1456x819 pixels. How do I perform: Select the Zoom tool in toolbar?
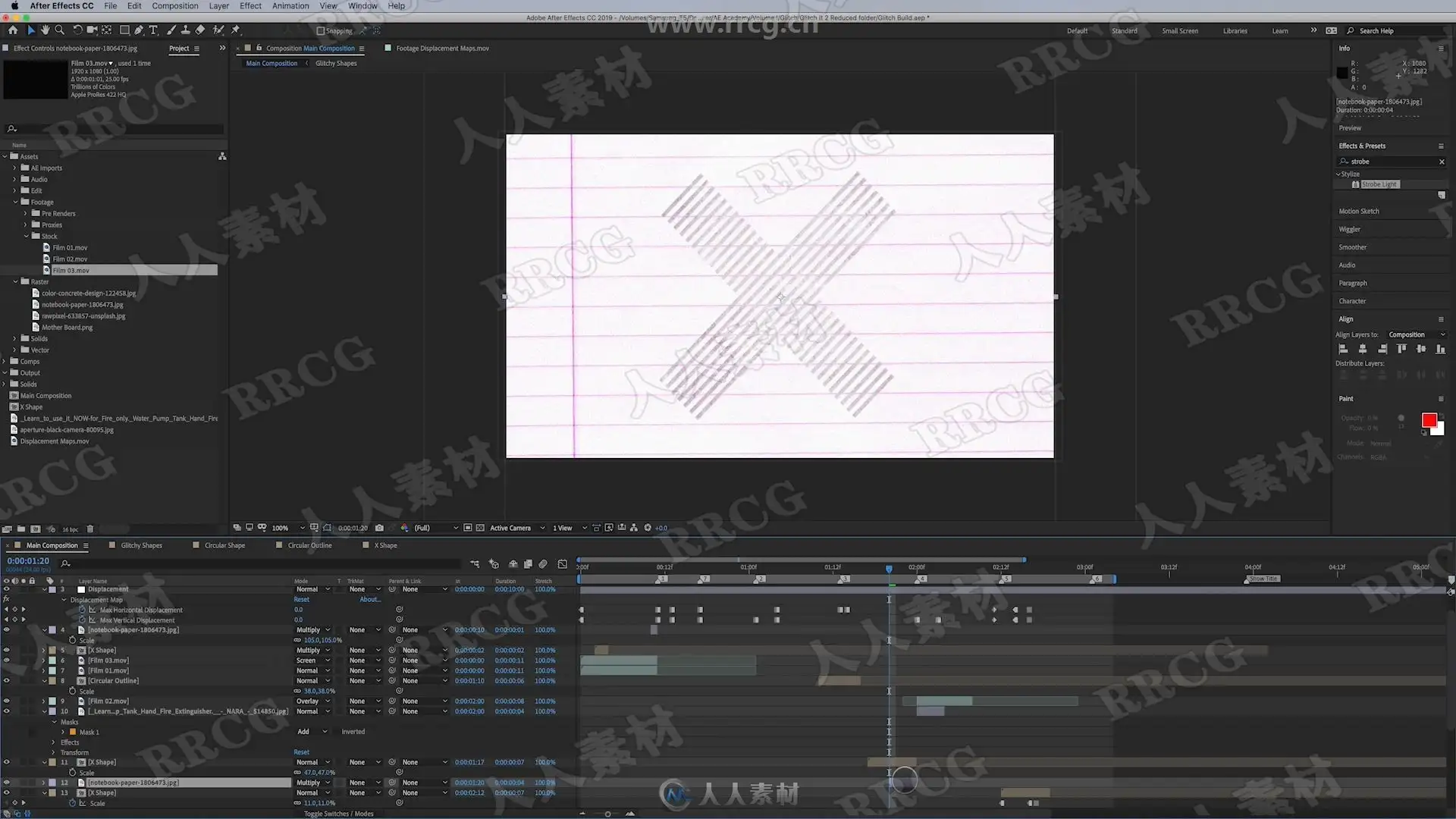[59, 30]
